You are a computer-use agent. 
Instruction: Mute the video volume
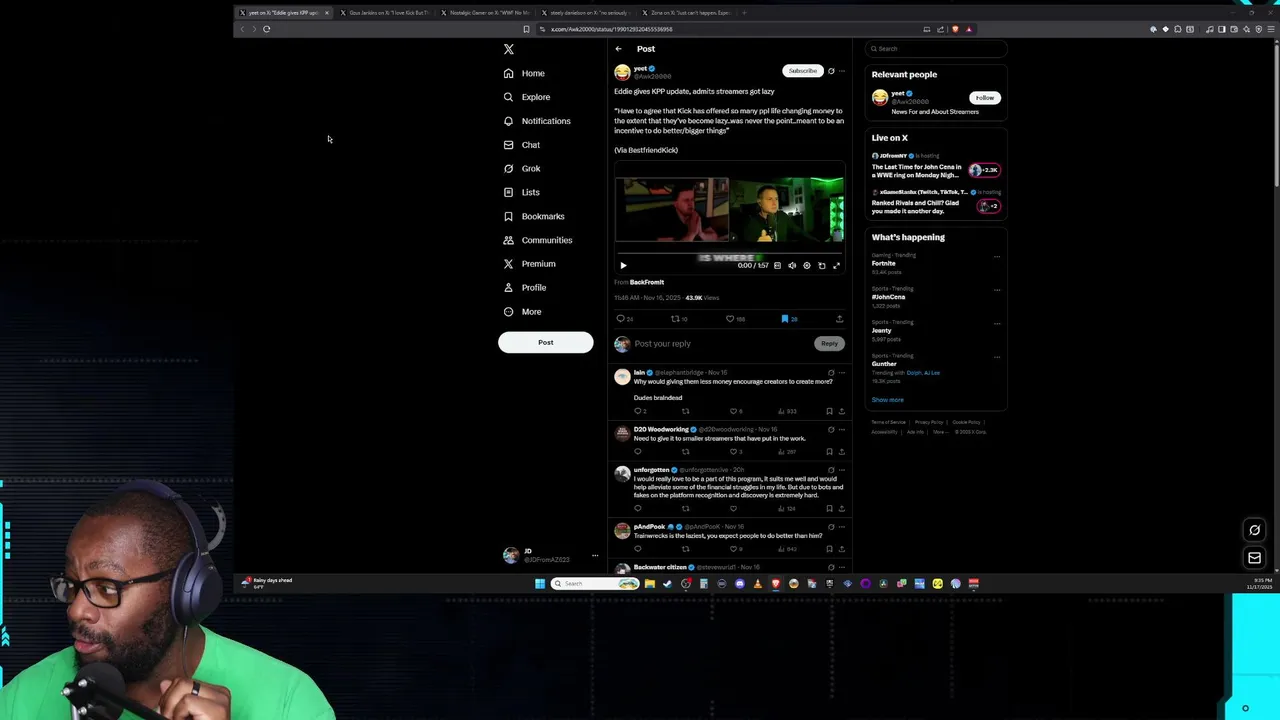[x=792, y=266]
